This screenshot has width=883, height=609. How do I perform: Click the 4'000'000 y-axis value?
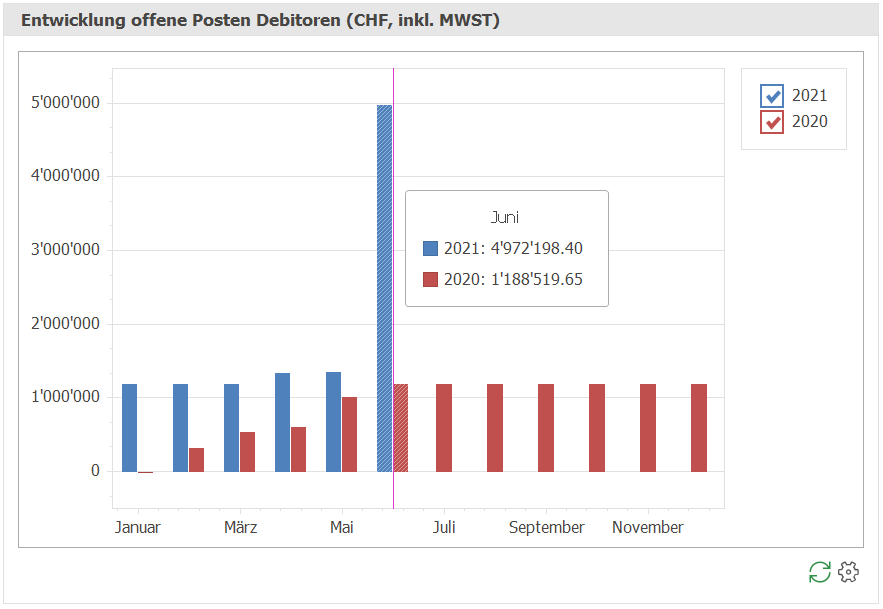tap(65, 176)
